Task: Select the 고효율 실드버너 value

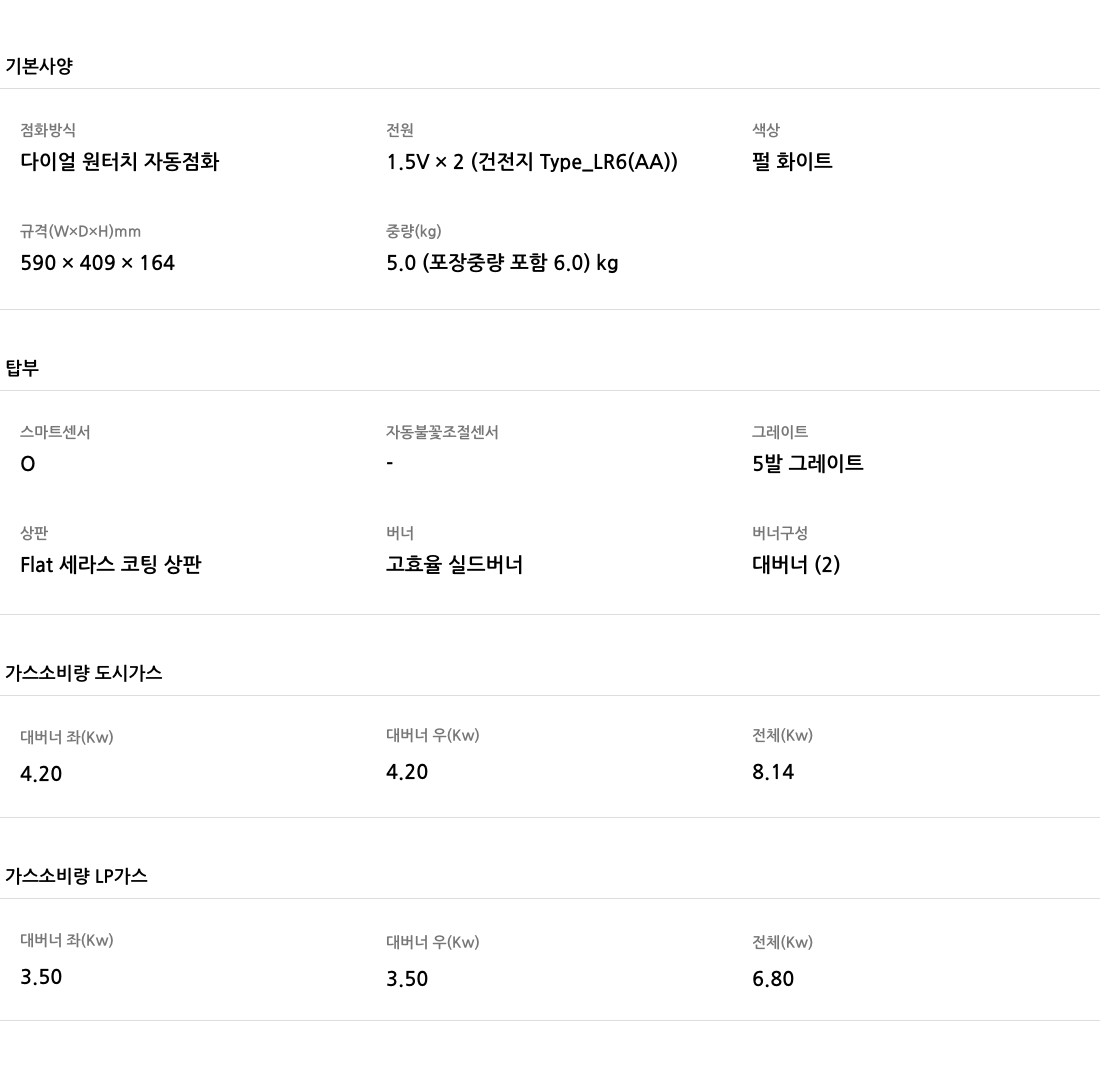Action: (454, 565)
